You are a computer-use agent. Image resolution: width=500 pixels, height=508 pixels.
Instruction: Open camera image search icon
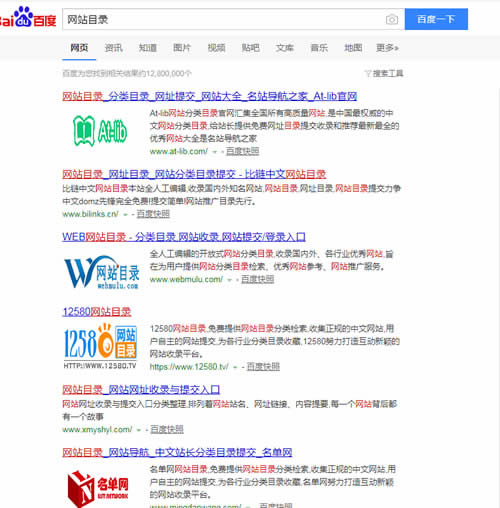coord(392,20)
